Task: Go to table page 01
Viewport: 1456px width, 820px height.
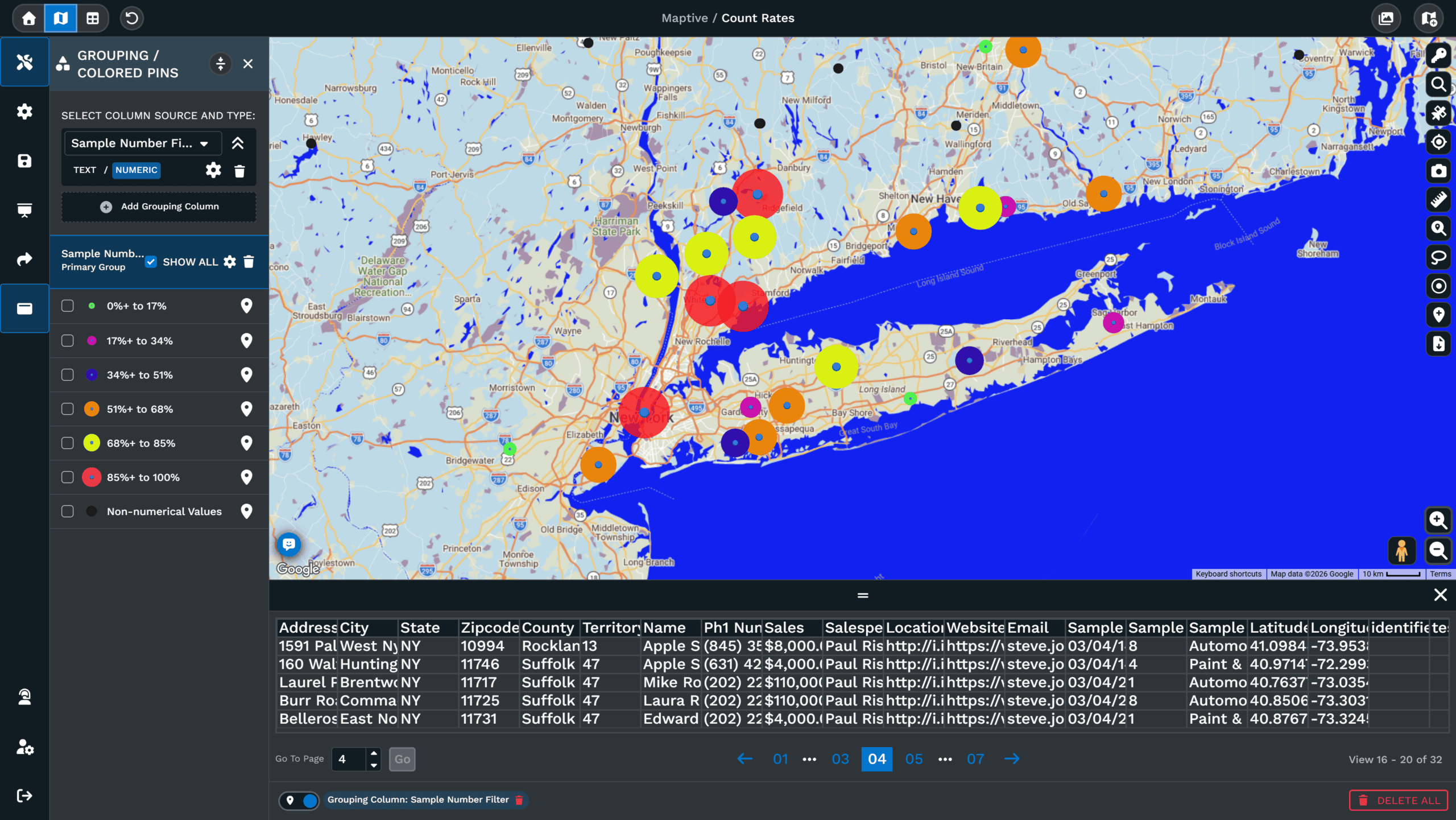Action: [x=780, y=759]
